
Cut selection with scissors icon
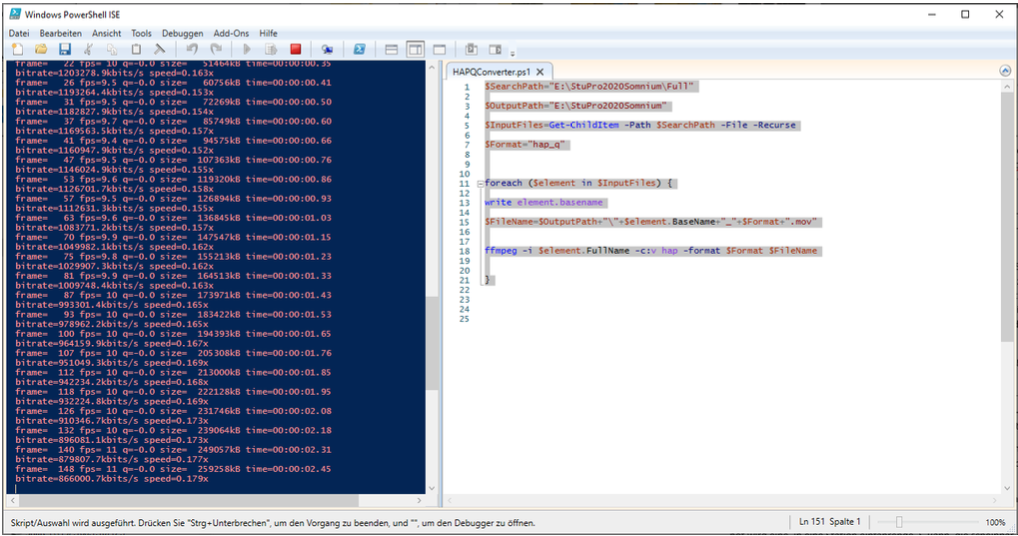88,49
